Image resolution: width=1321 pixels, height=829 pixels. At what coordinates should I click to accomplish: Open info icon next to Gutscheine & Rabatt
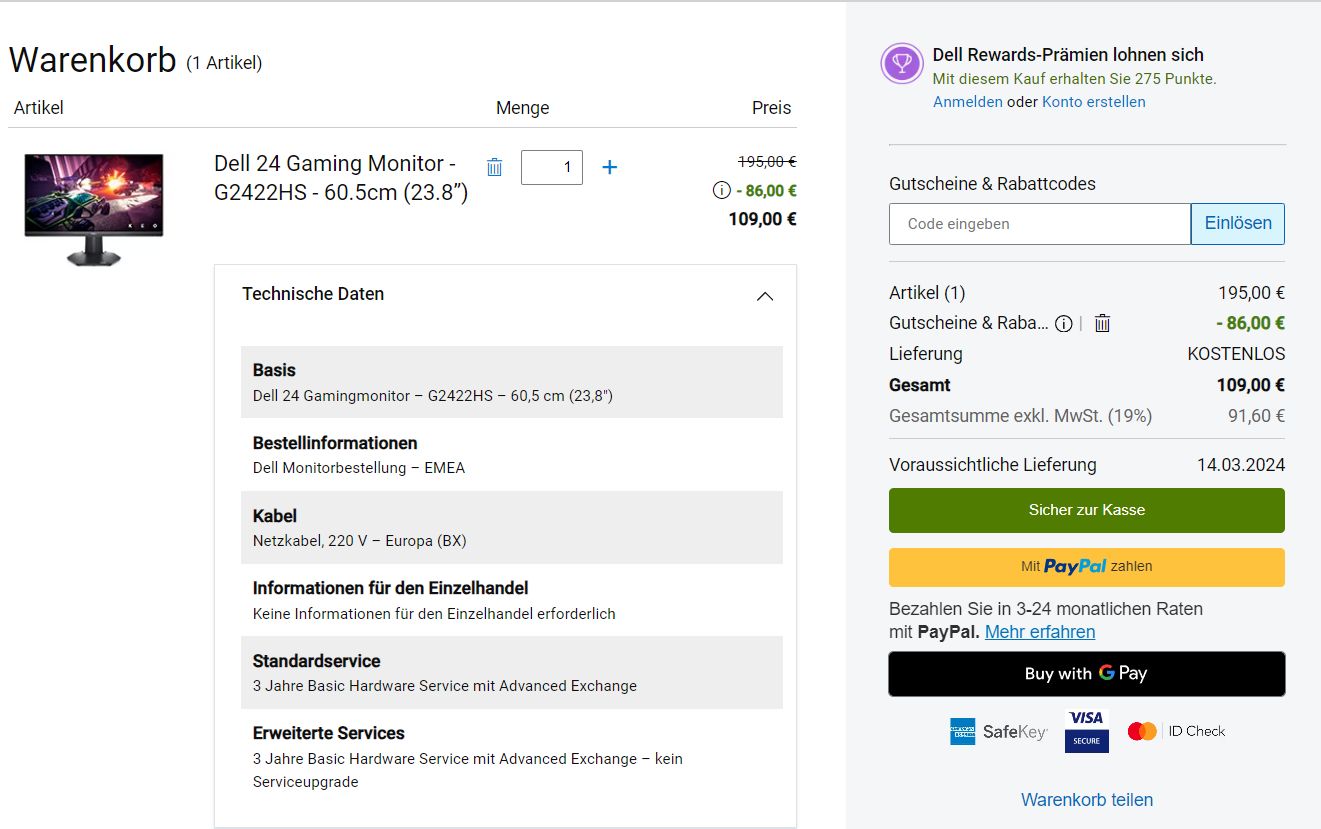(x=1064, y=323)
